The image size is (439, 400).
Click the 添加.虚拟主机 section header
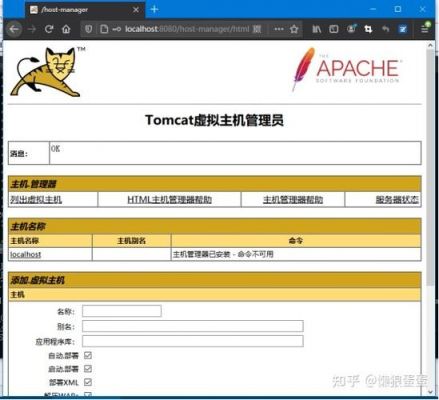click(215, 280)
